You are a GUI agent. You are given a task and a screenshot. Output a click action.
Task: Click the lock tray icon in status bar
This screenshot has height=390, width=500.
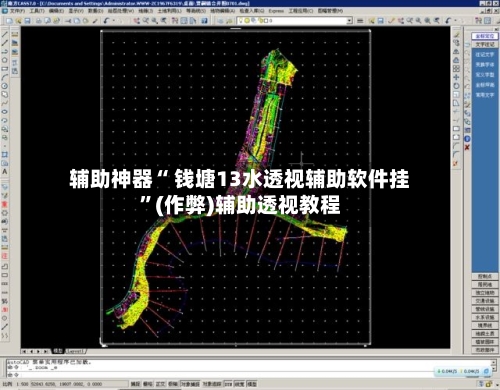tap(489, 384)
